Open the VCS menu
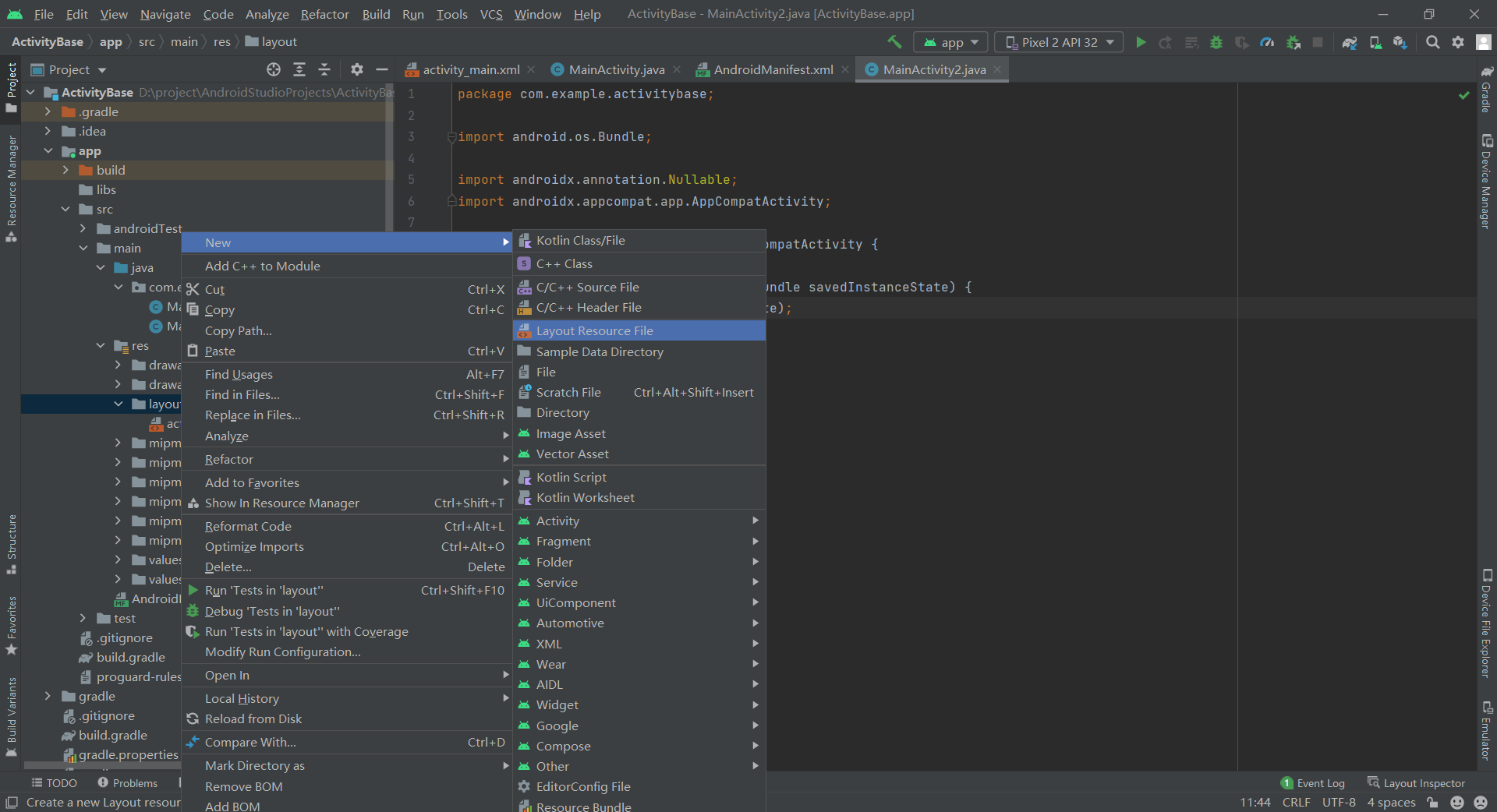Viewport: 1497px width, 812px height. pos(491,14)
